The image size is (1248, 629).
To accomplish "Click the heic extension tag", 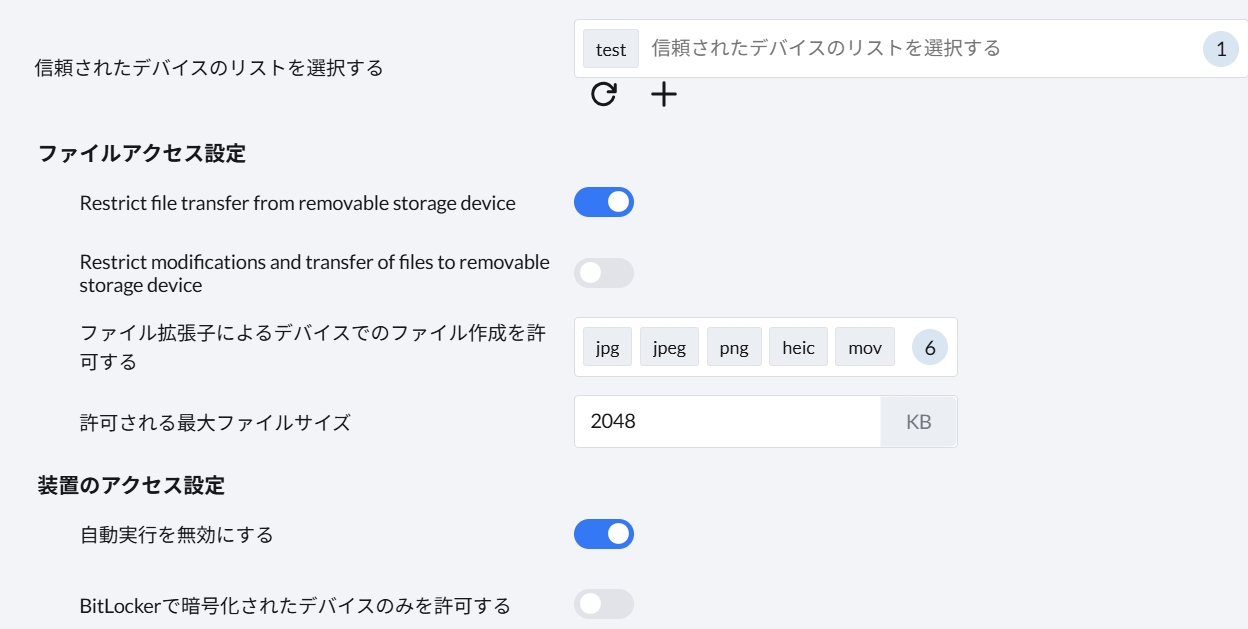I will pos(798,348).
